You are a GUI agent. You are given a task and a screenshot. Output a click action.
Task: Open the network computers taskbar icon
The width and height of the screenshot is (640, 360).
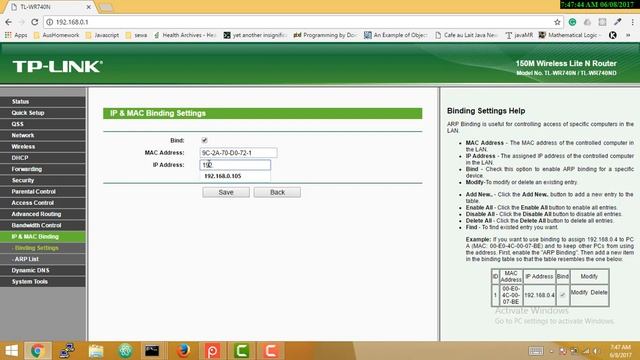[67, 351]
